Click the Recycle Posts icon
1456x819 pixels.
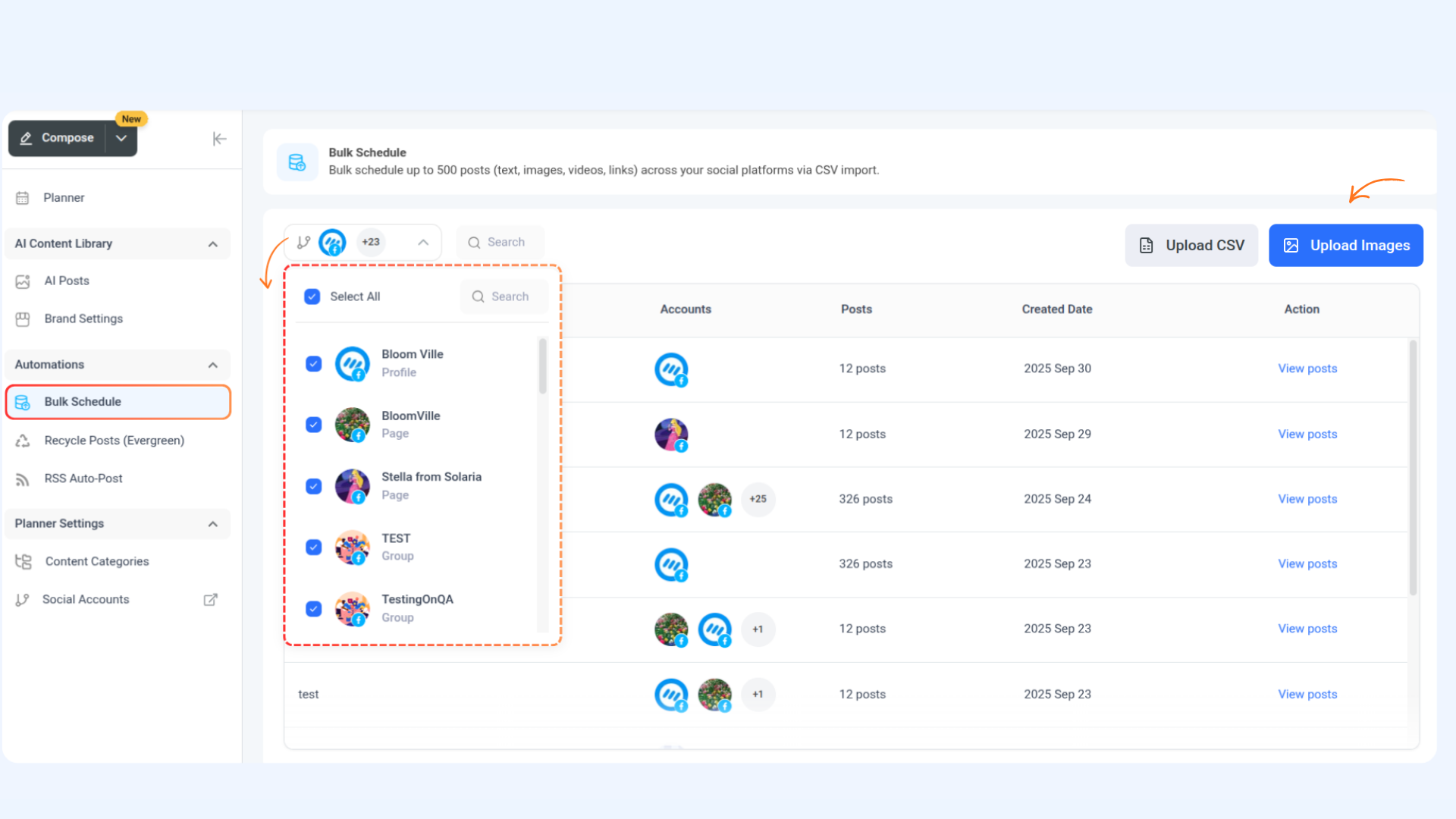tap(23, 441)
